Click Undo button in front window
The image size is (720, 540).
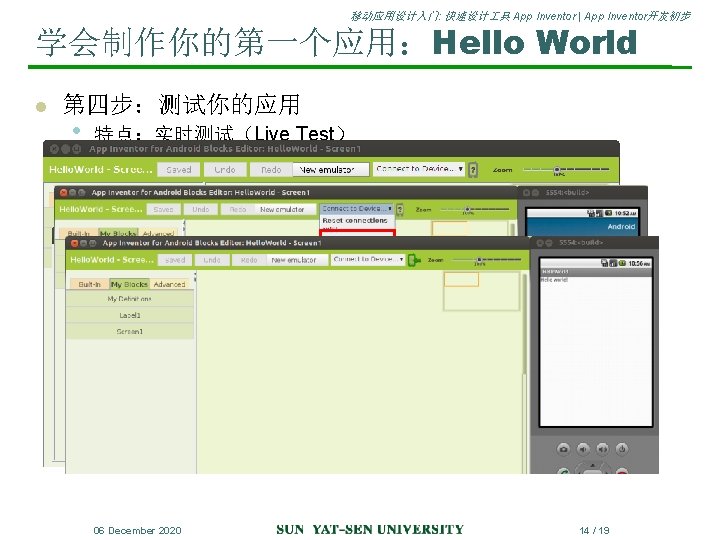212,260
